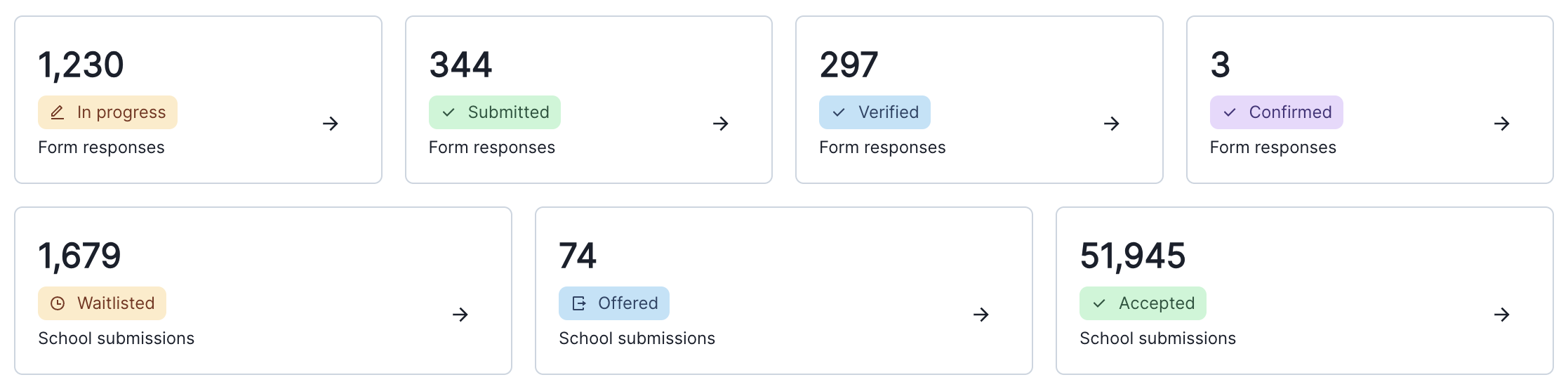The height and width of the screenshot is (389, 1568).
Task: Open Offered school submissions arrow
Action: tap(981, 315)
